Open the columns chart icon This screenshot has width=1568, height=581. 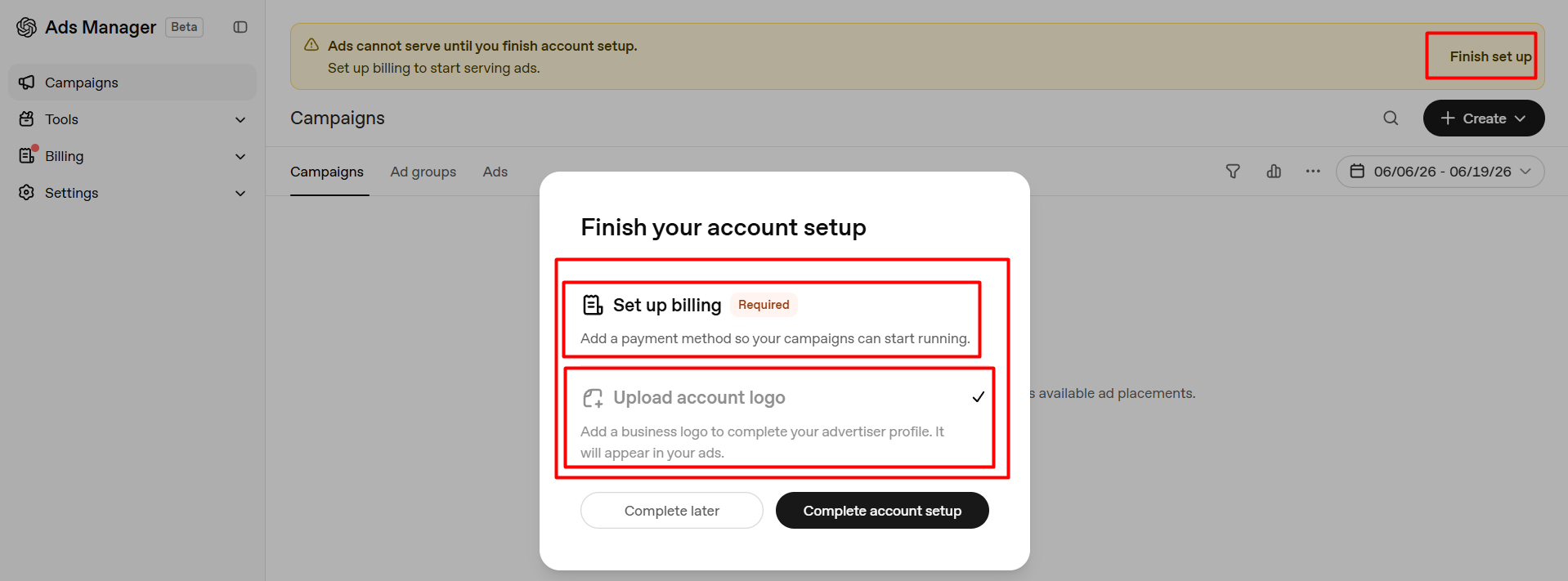tap(1274, 172)
